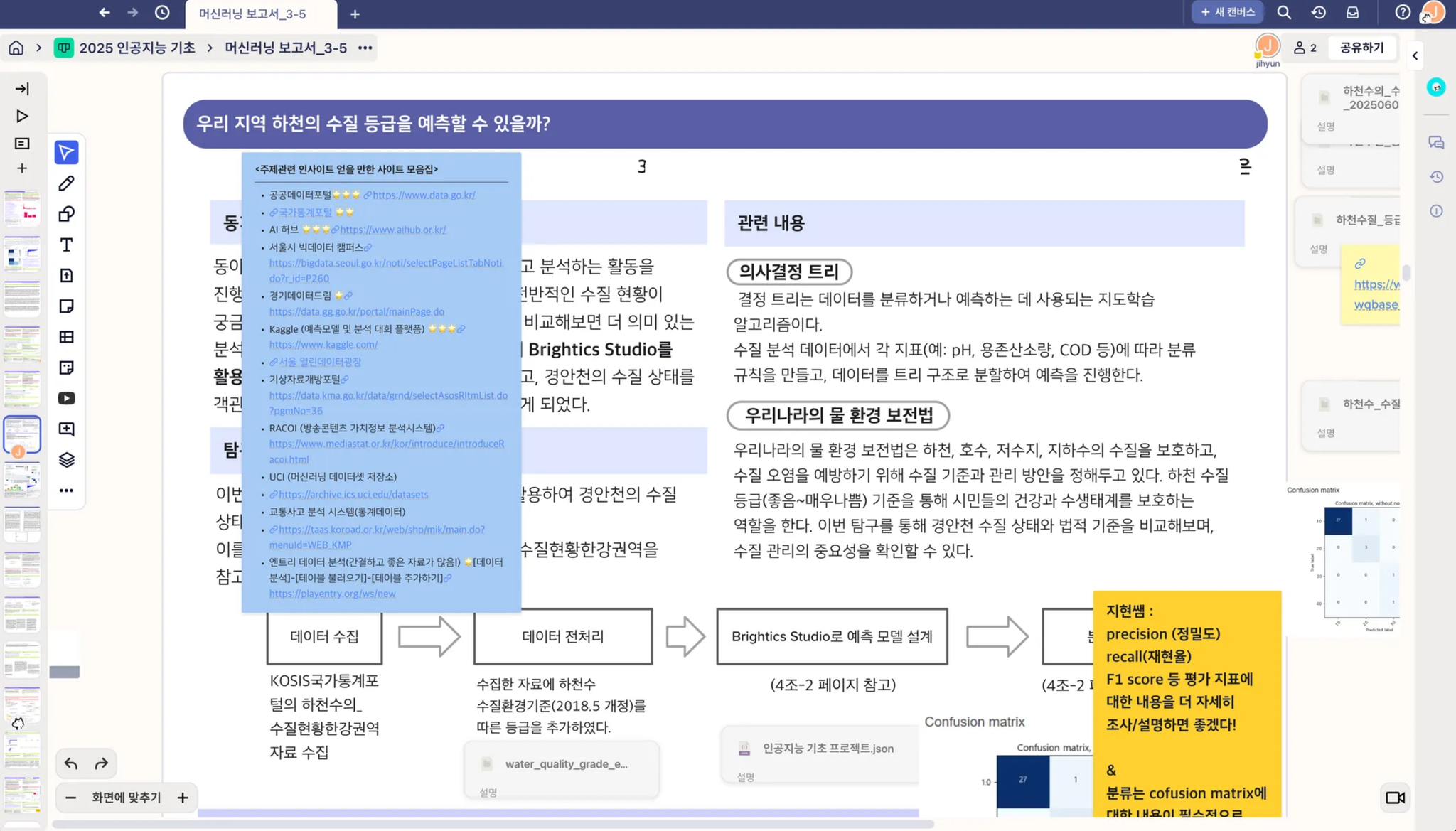This screenshot has width=1456, height=831.
Task: Go forward with the right arrow
Action: point(133,13)
